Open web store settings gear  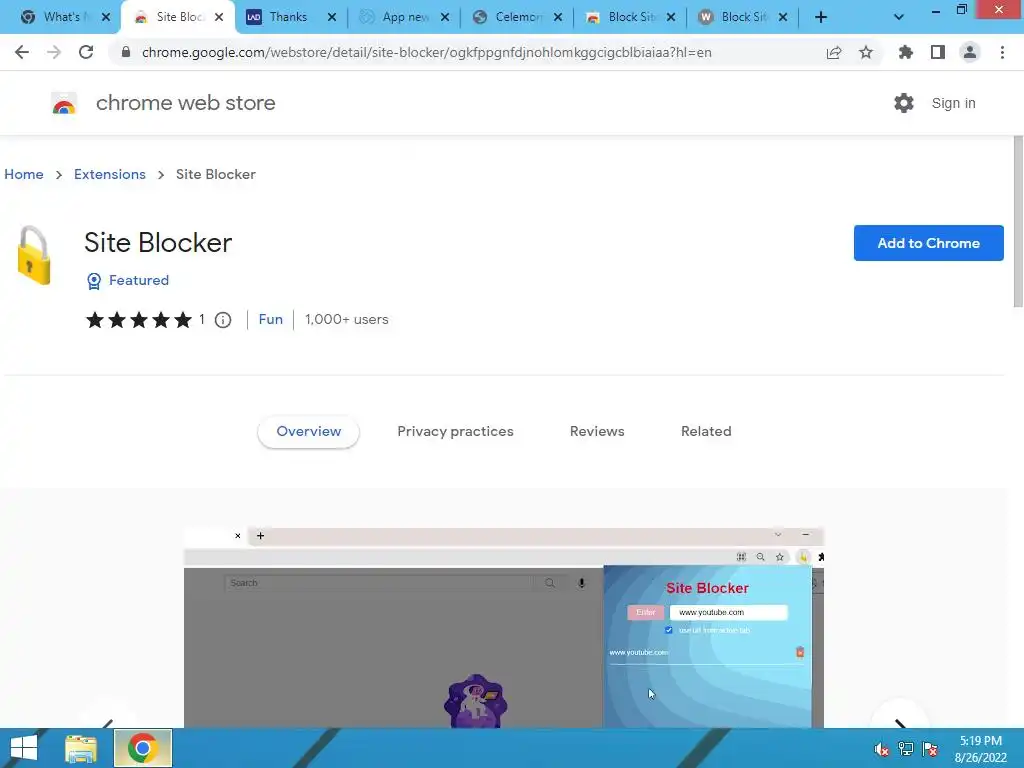coord(904,103)
